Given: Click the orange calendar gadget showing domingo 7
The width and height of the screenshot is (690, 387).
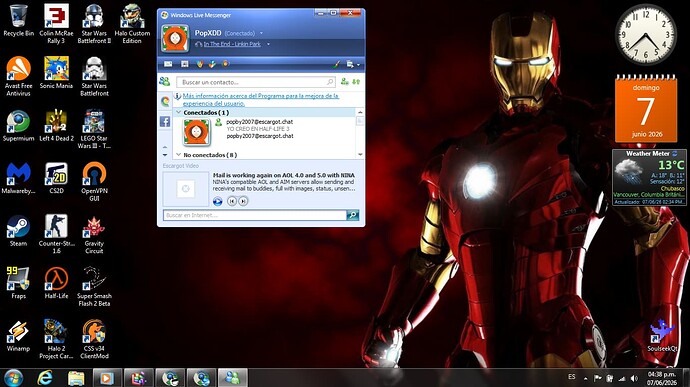Looking at the screenshot, I should pyautogui.click(x=646, y=109).
